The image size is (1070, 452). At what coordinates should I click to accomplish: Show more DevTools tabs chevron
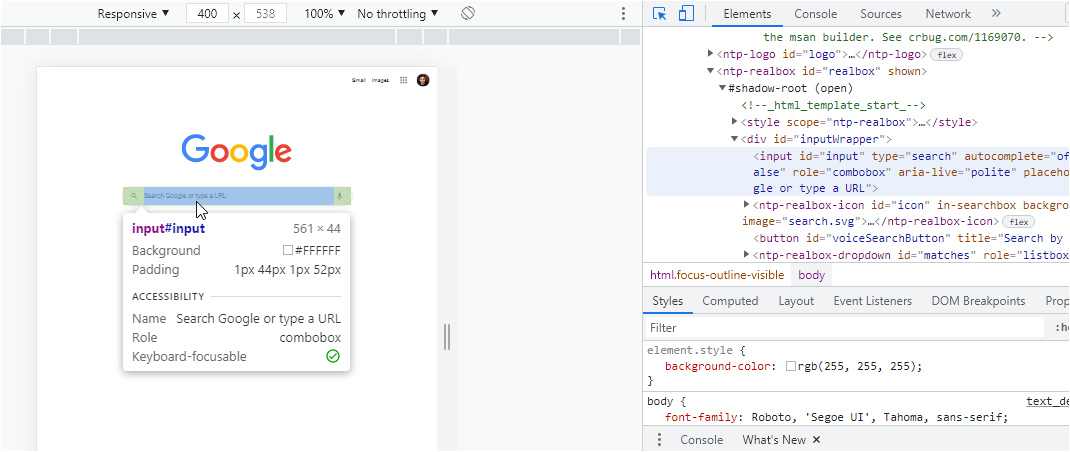click(x=996, y=14)
